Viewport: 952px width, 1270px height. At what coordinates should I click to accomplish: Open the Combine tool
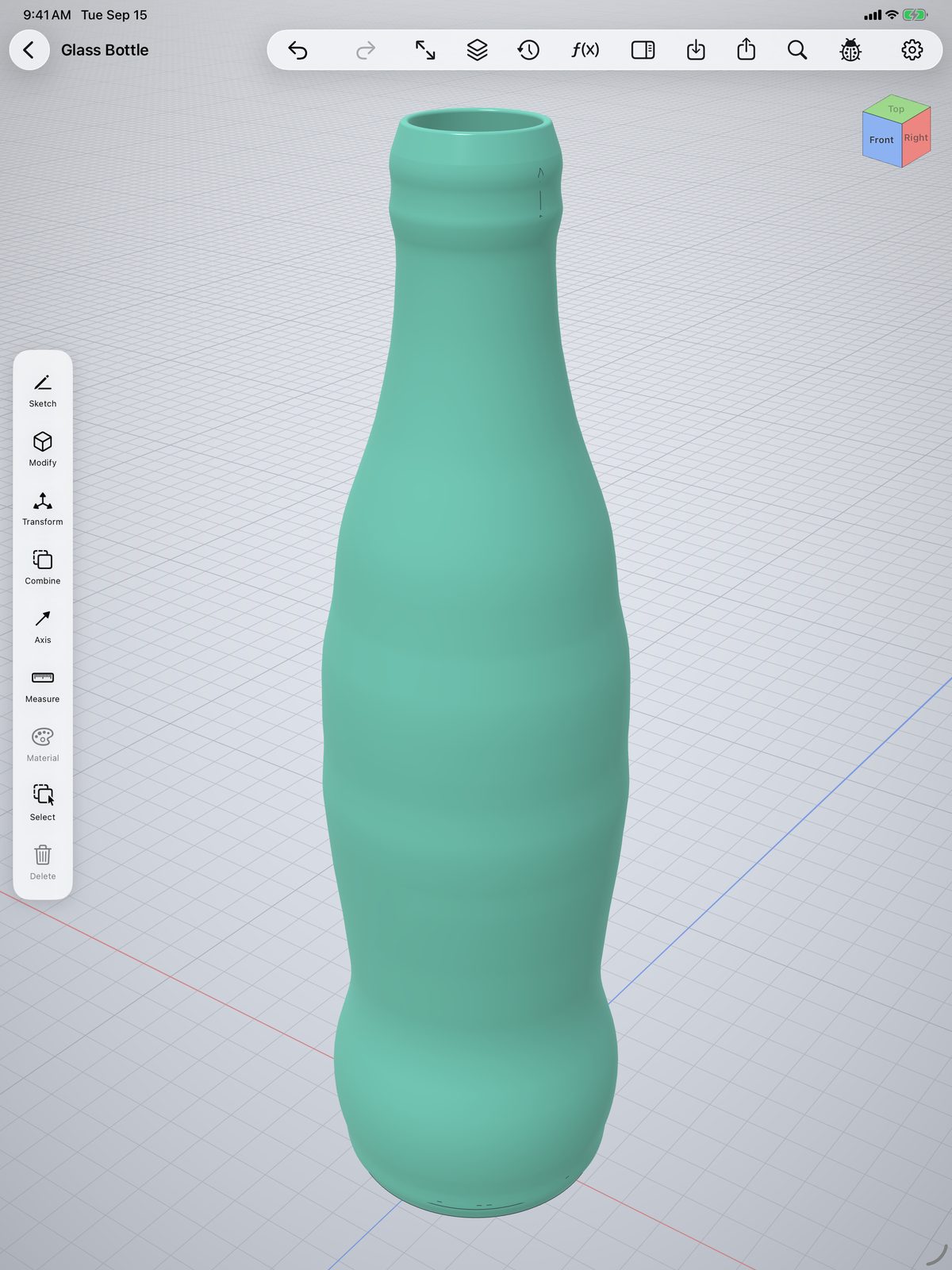43,568
